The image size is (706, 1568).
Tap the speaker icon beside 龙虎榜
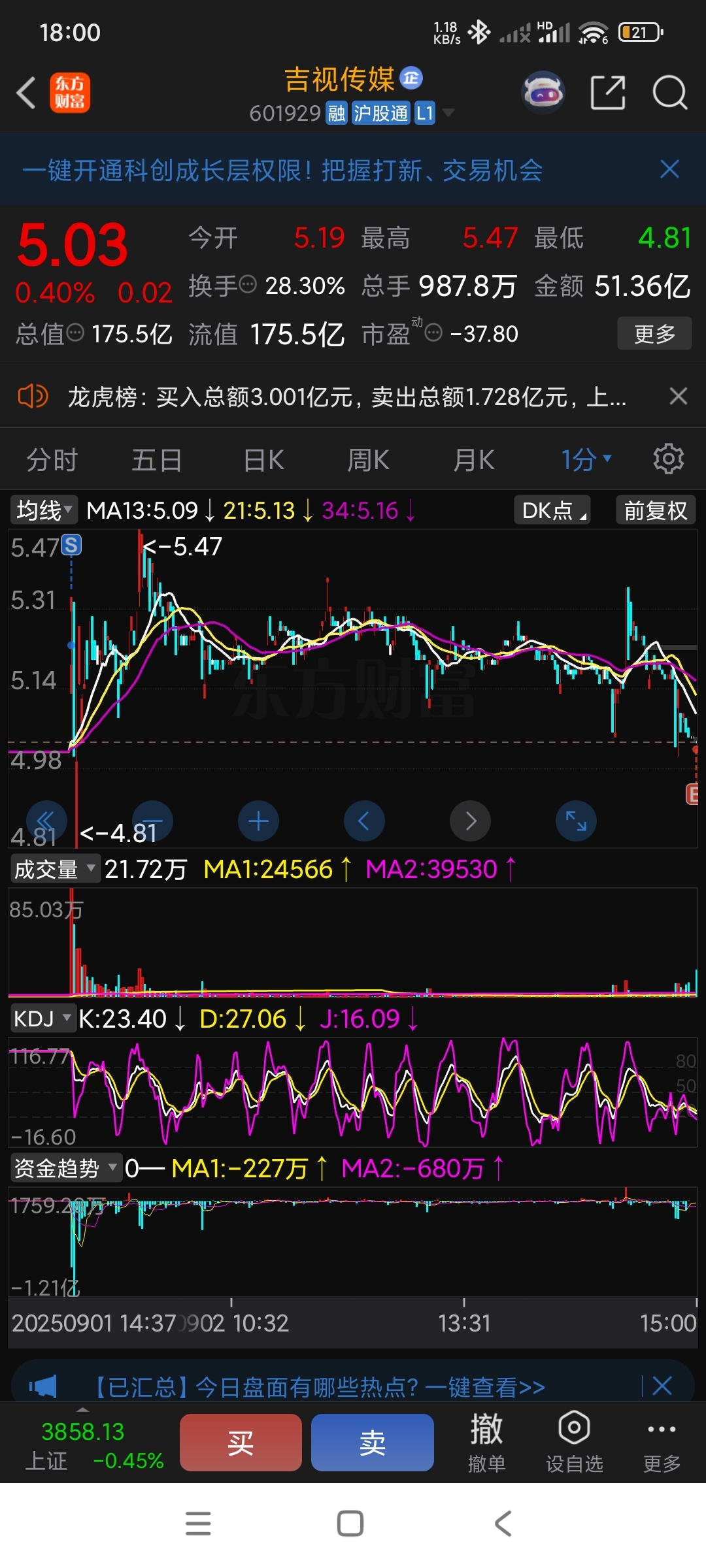point(33,396)
